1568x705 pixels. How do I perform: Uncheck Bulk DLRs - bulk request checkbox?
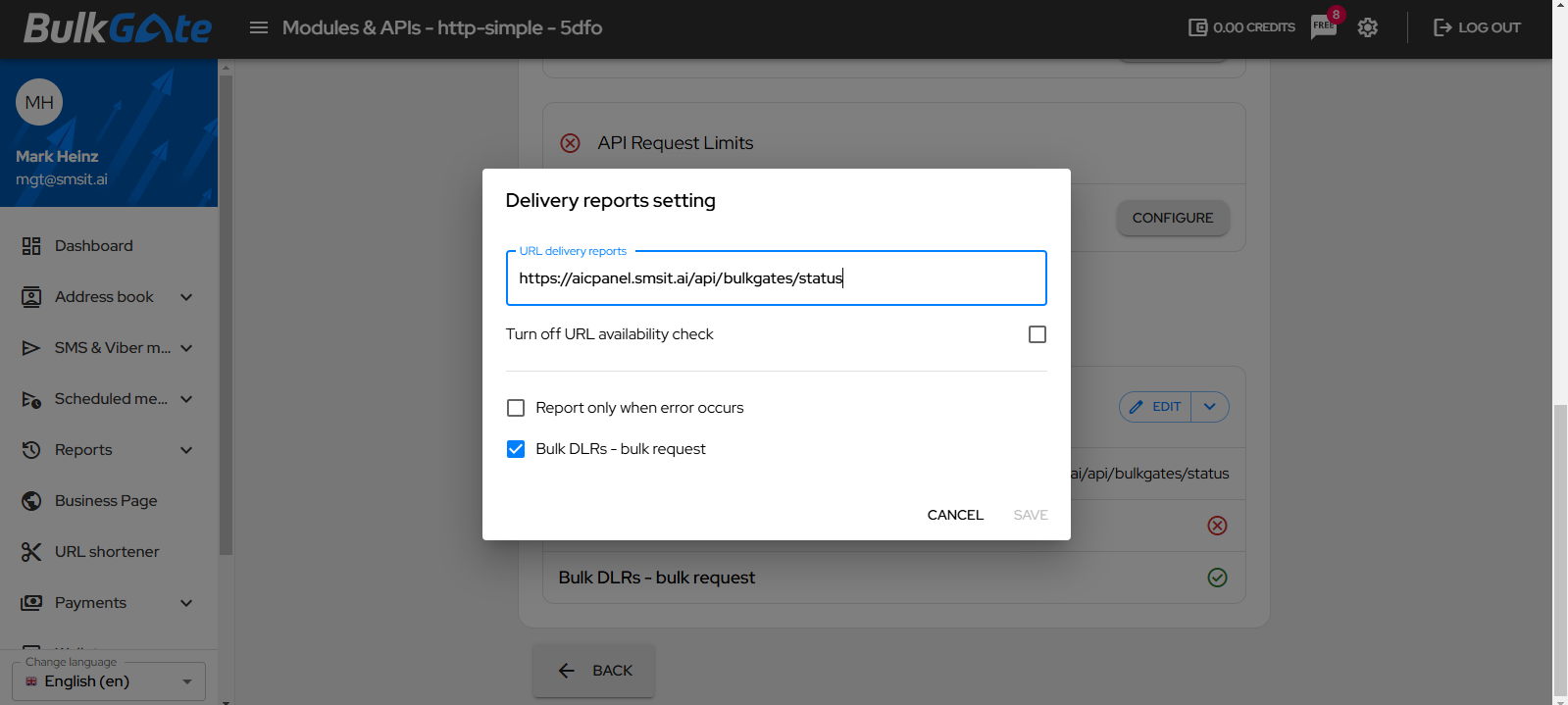tap(516, 449)
